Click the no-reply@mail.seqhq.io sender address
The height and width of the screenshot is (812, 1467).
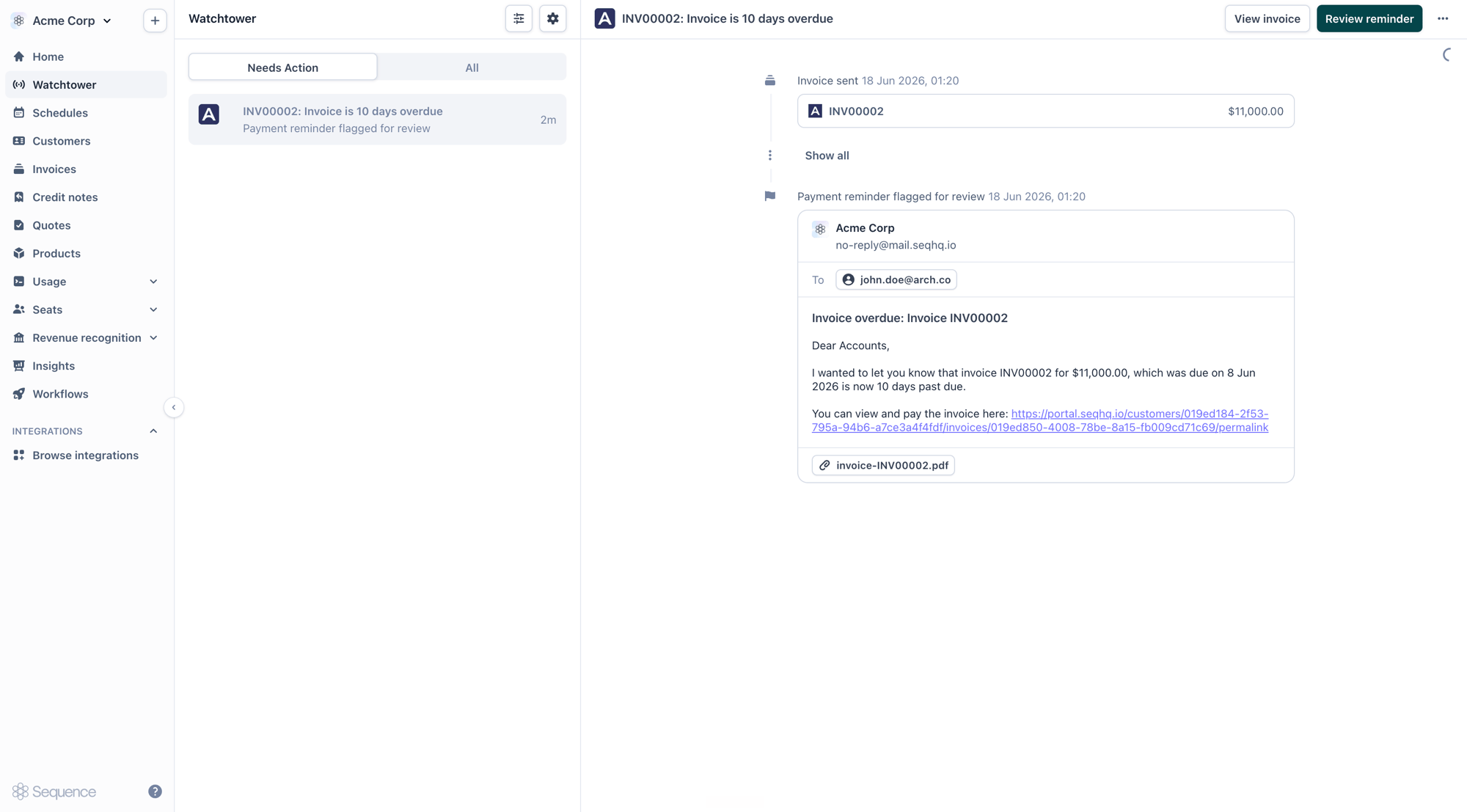pyautogui.click(x=896, y=245)
